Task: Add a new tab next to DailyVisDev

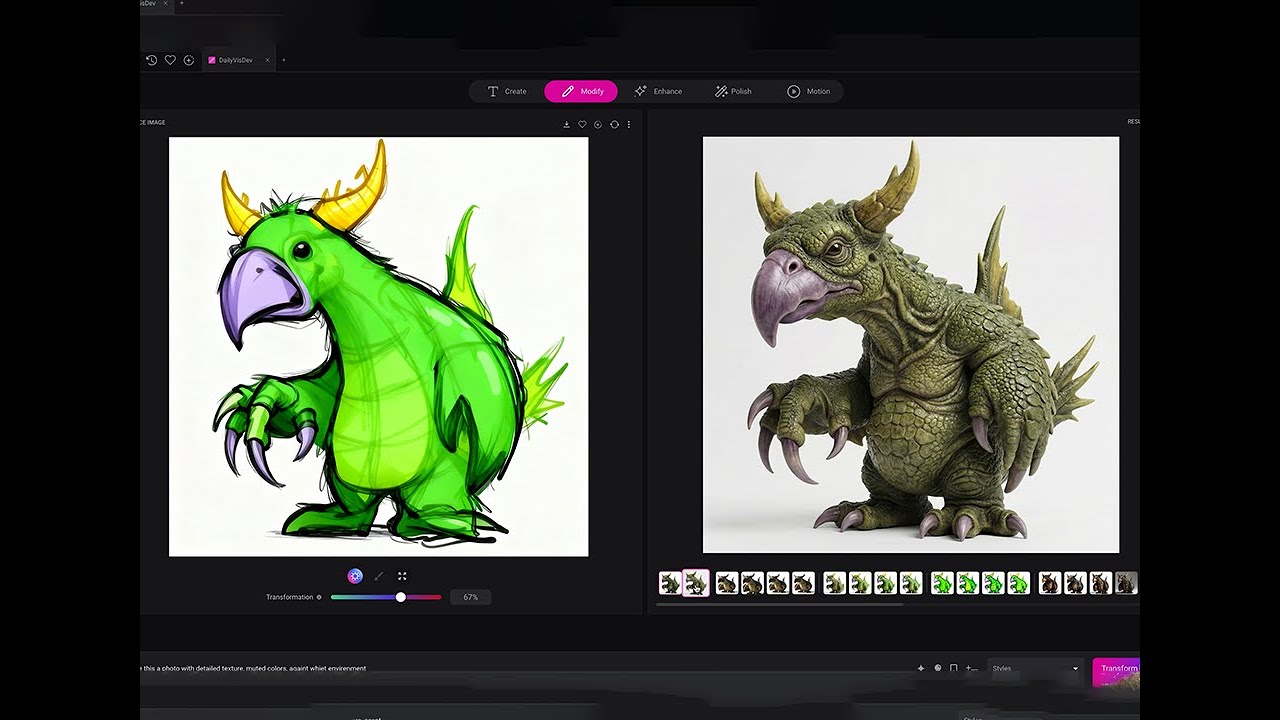Action: 284,60
